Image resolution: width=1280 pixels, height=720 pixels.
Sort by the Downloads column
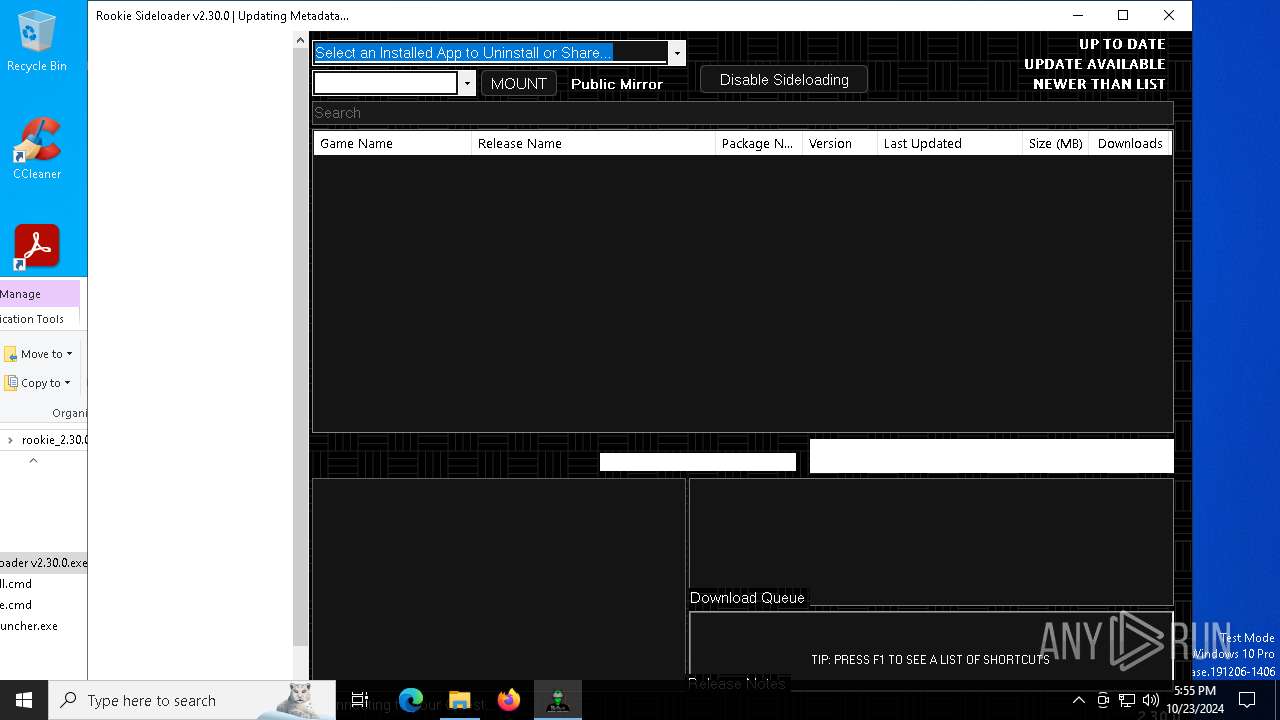tap(1130, 144)
